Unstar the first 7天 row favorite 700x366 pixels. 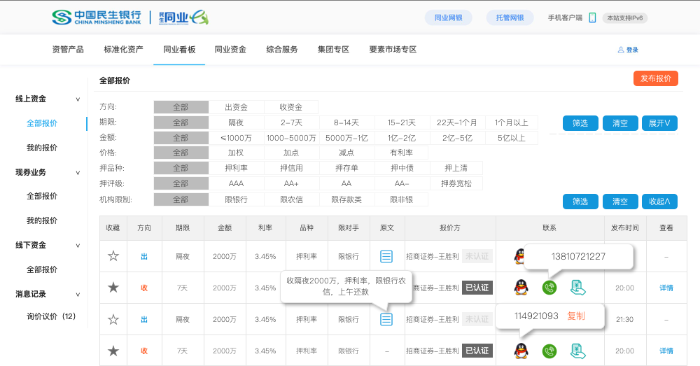pos(113,287)
